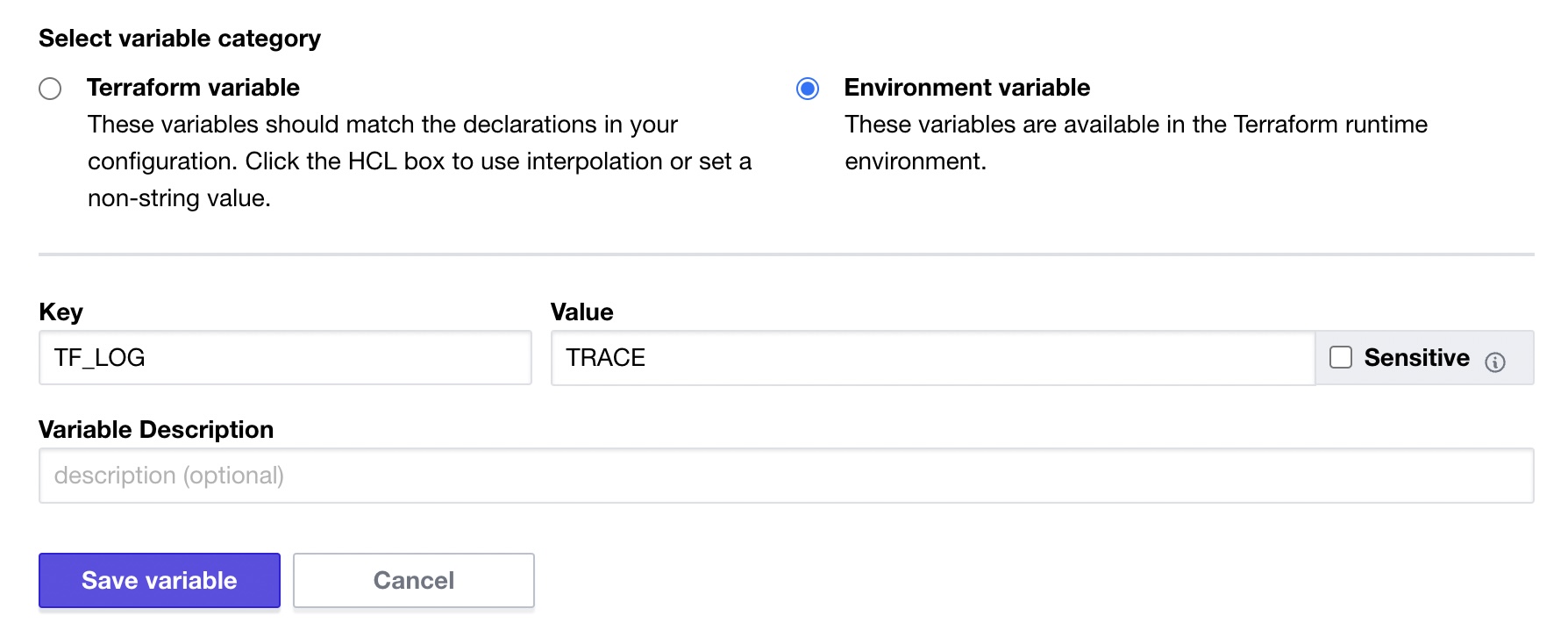
Task: Click the "non-string value." text line
Action: pos(179,198)
